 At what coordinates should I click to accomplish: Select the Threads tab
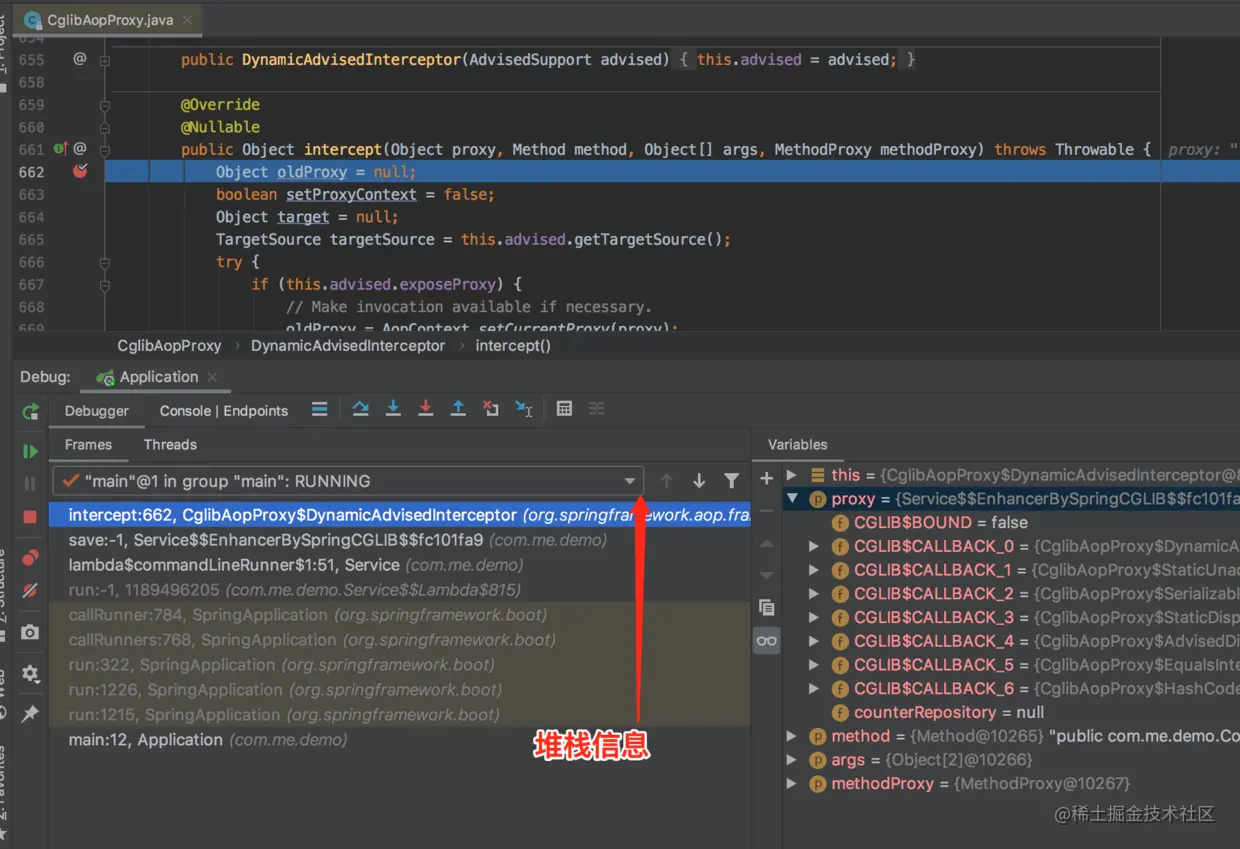click(x=169, y=444)
